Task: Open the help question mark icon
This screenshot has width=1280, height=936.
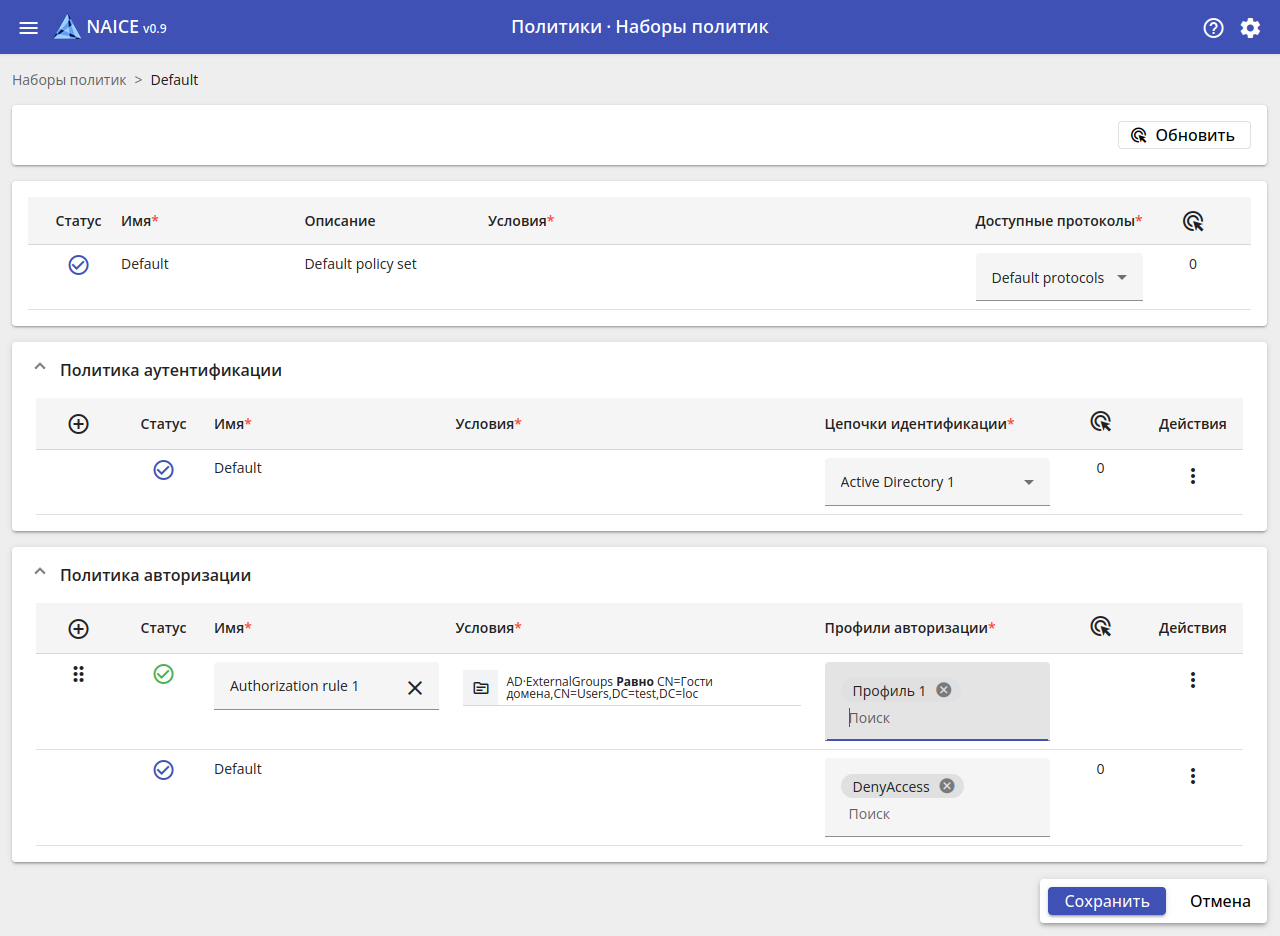Action: 1213,28
